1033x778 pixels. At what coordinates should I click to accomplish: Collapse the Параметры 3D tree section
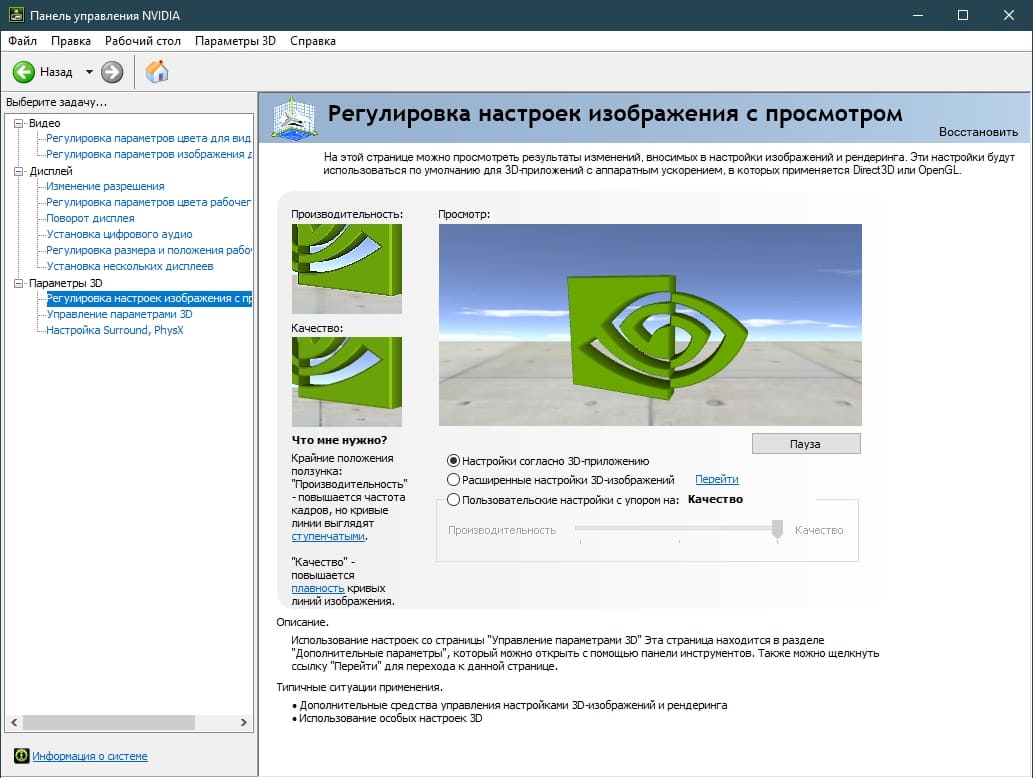18,283
